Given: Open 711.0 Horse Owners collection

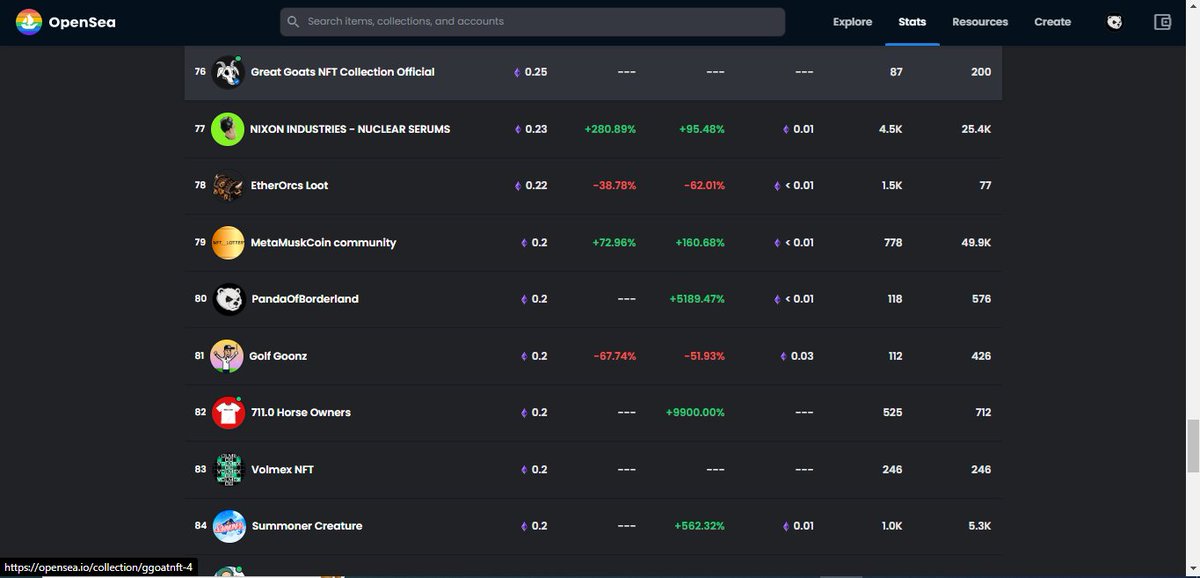Looking at the screenshot, I should pos(300,412).
